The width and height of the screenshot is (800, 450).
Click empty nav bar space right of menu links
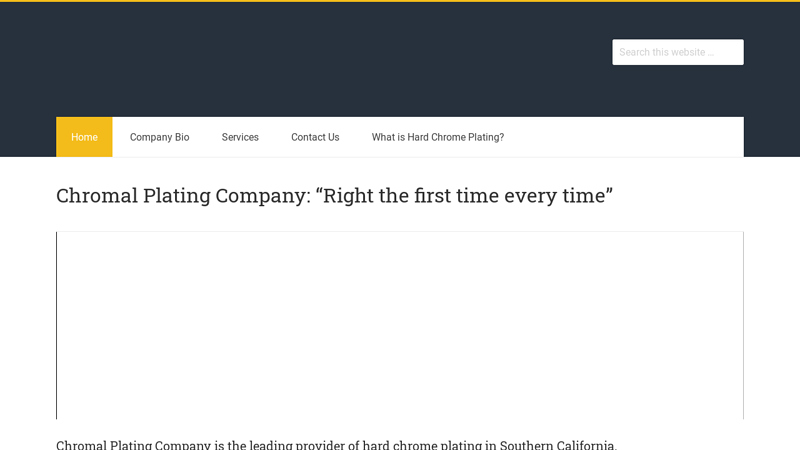[x=630, y=137]
